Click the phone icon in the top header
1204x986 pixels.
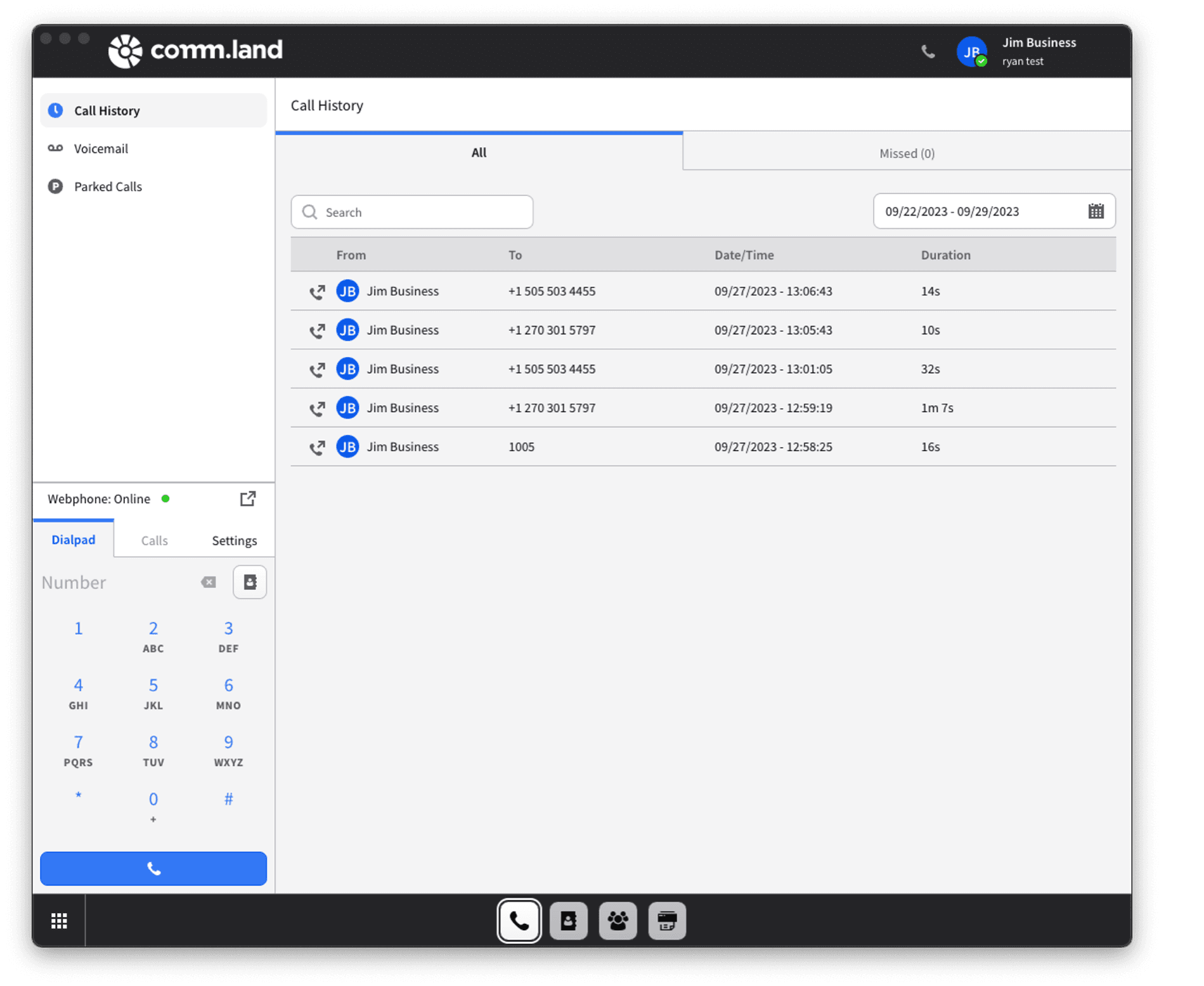point(928,51)
